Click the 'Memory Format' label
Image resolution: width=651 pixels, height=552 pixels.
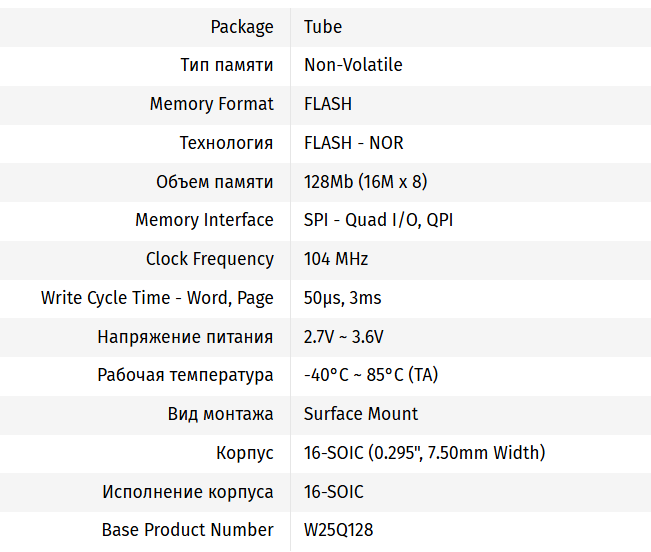click(x=211, y=104)
